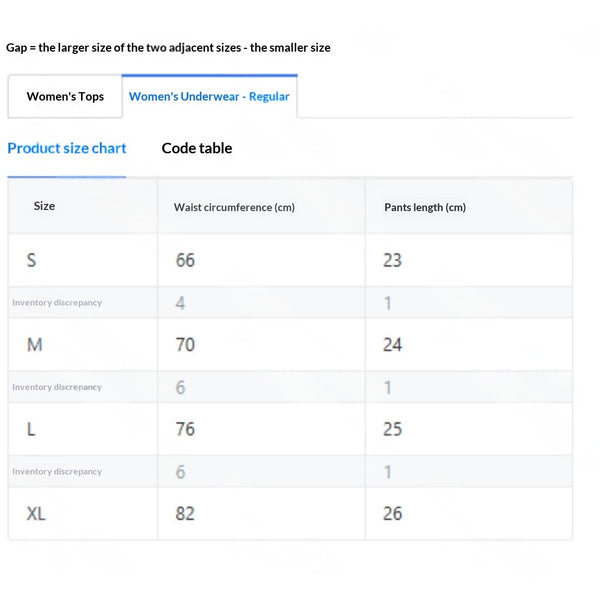600x600 pixels.
Task: Click pants length 26 for size XL
Action: [393, 514]
